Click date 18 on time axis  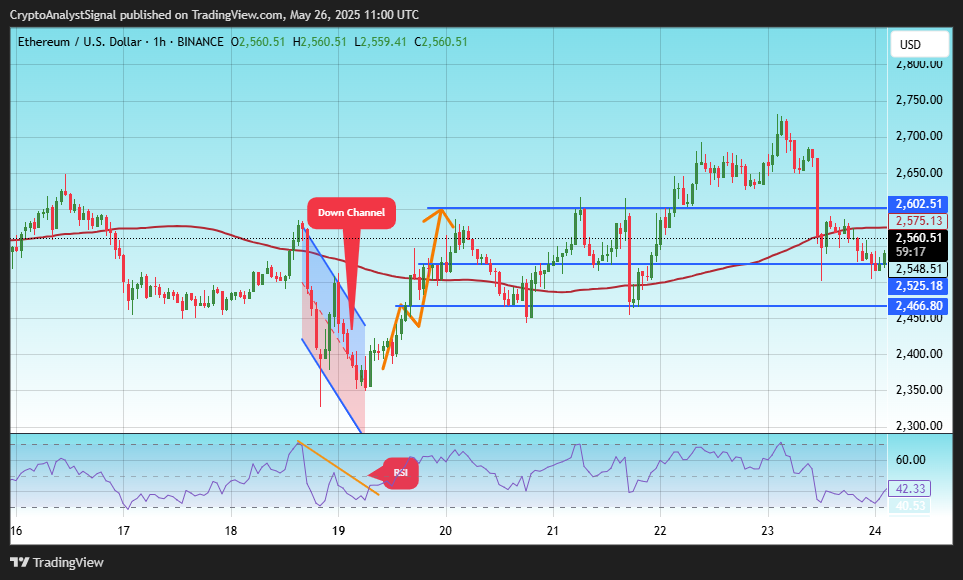click(x=231, y=531)
